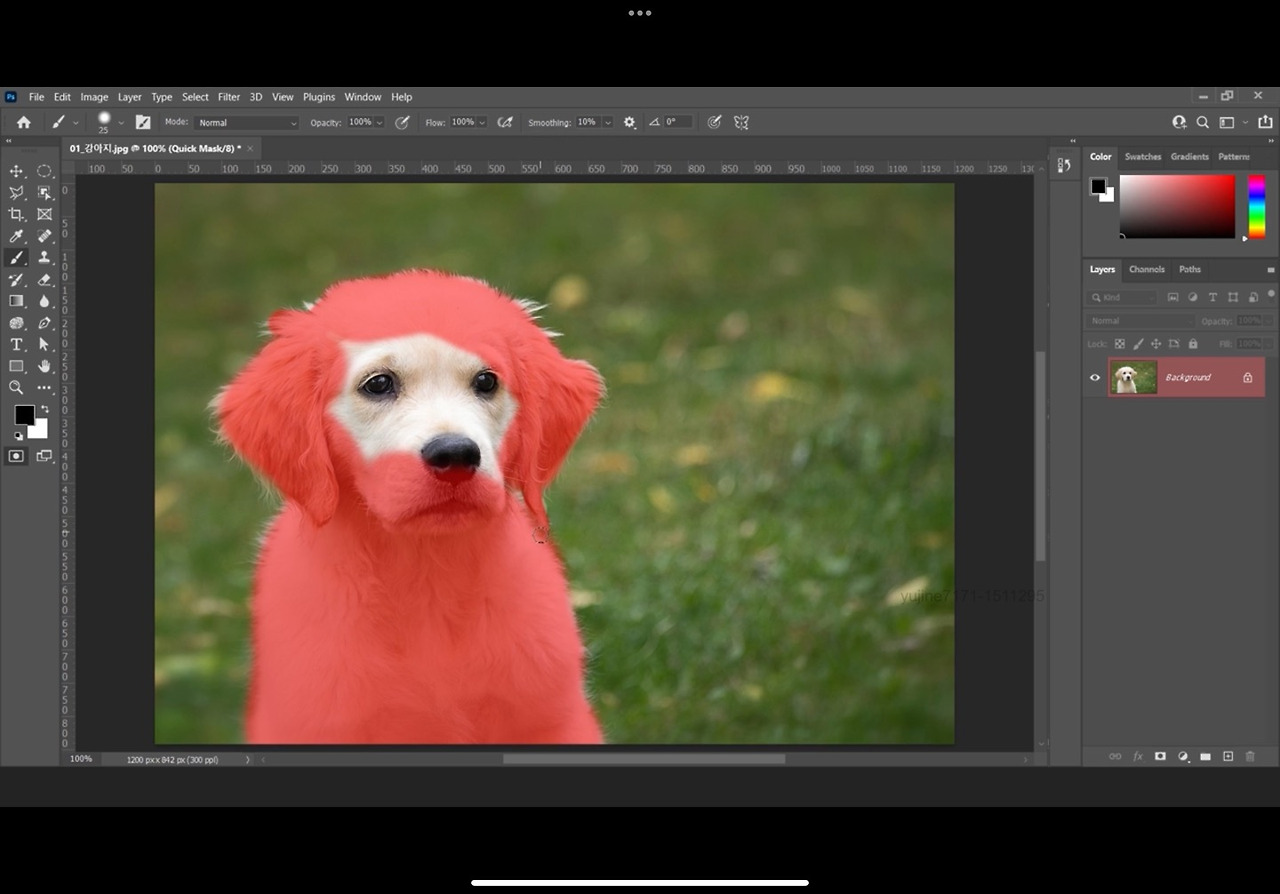The width and height of the screenshot is (1280, 894).
Task: Click the Search icon in options bar
Action: 1203,122
